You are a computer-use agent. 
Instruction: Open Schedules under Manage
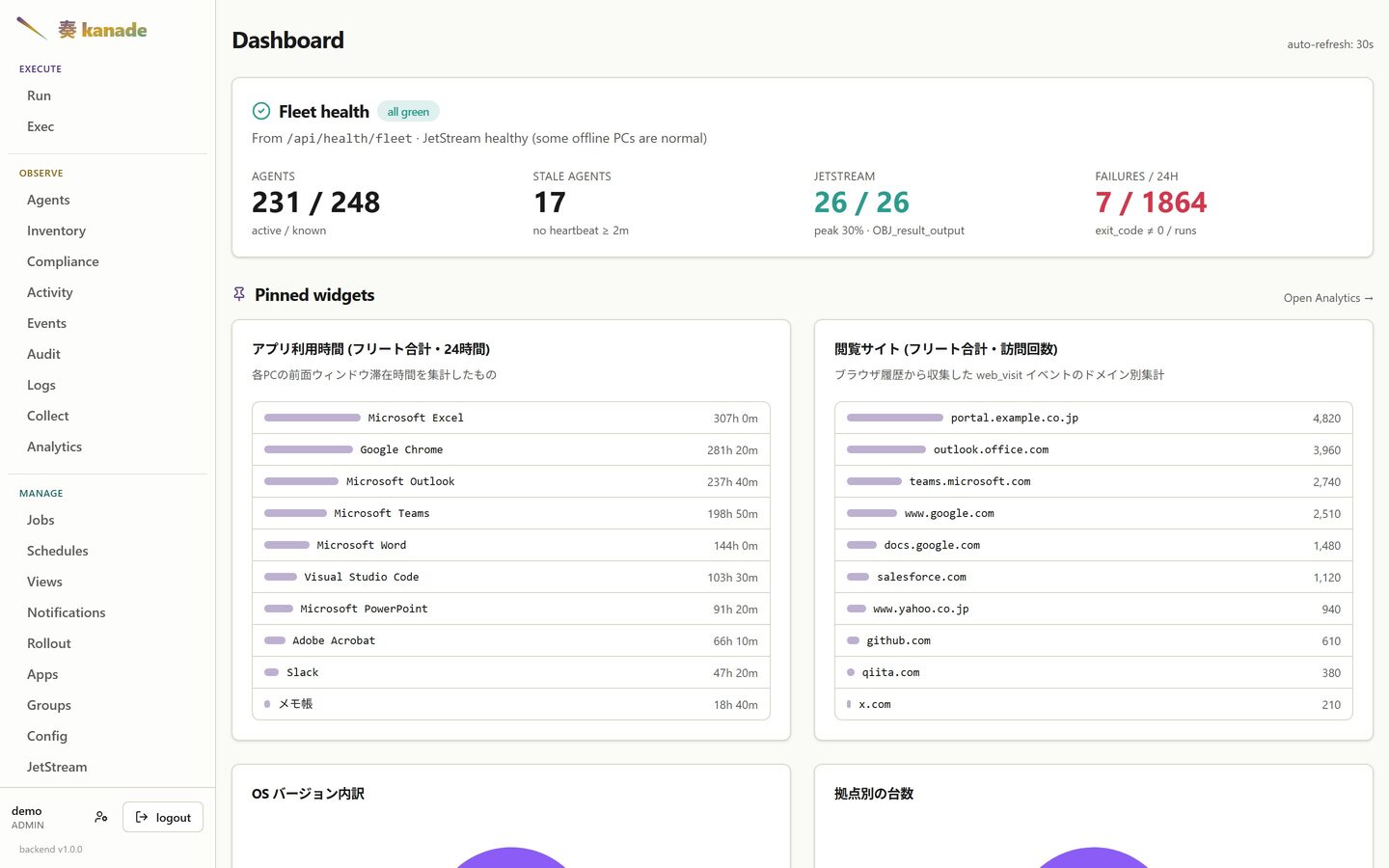(107, 551)
